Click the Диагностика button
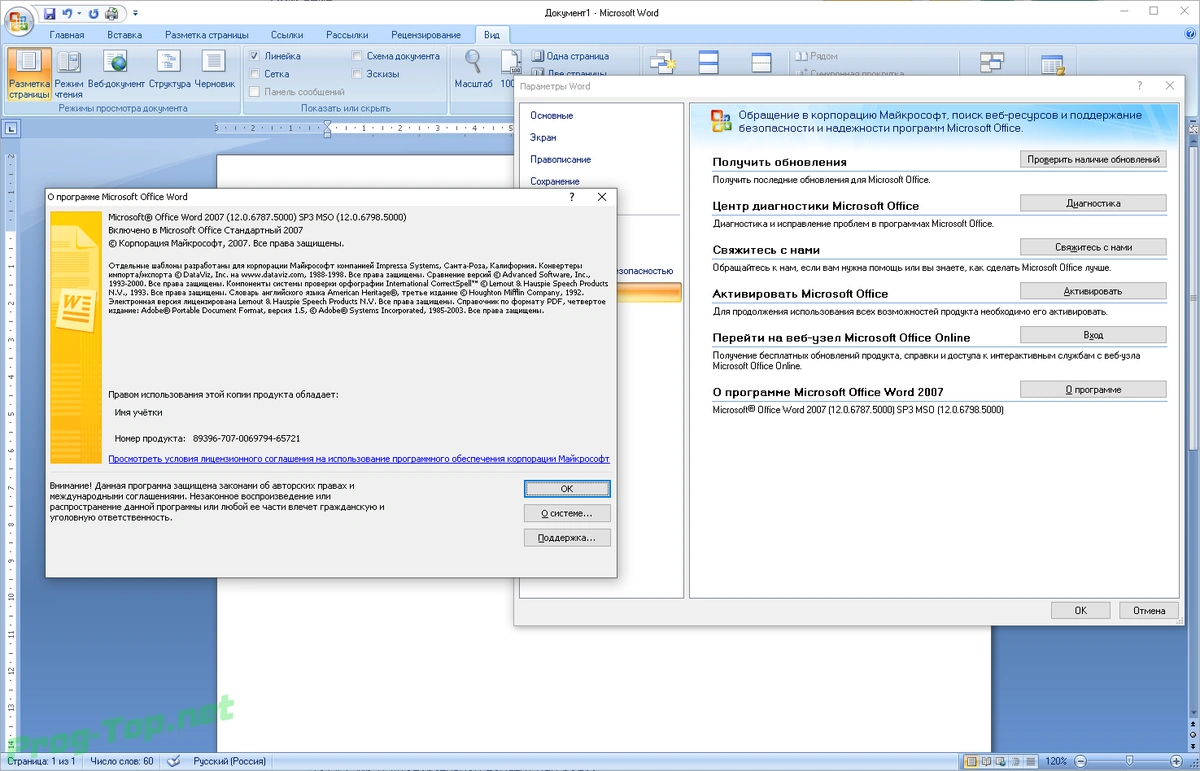Image resolution: width=1200 pixels, height=771 pixels. (1093, 203)
